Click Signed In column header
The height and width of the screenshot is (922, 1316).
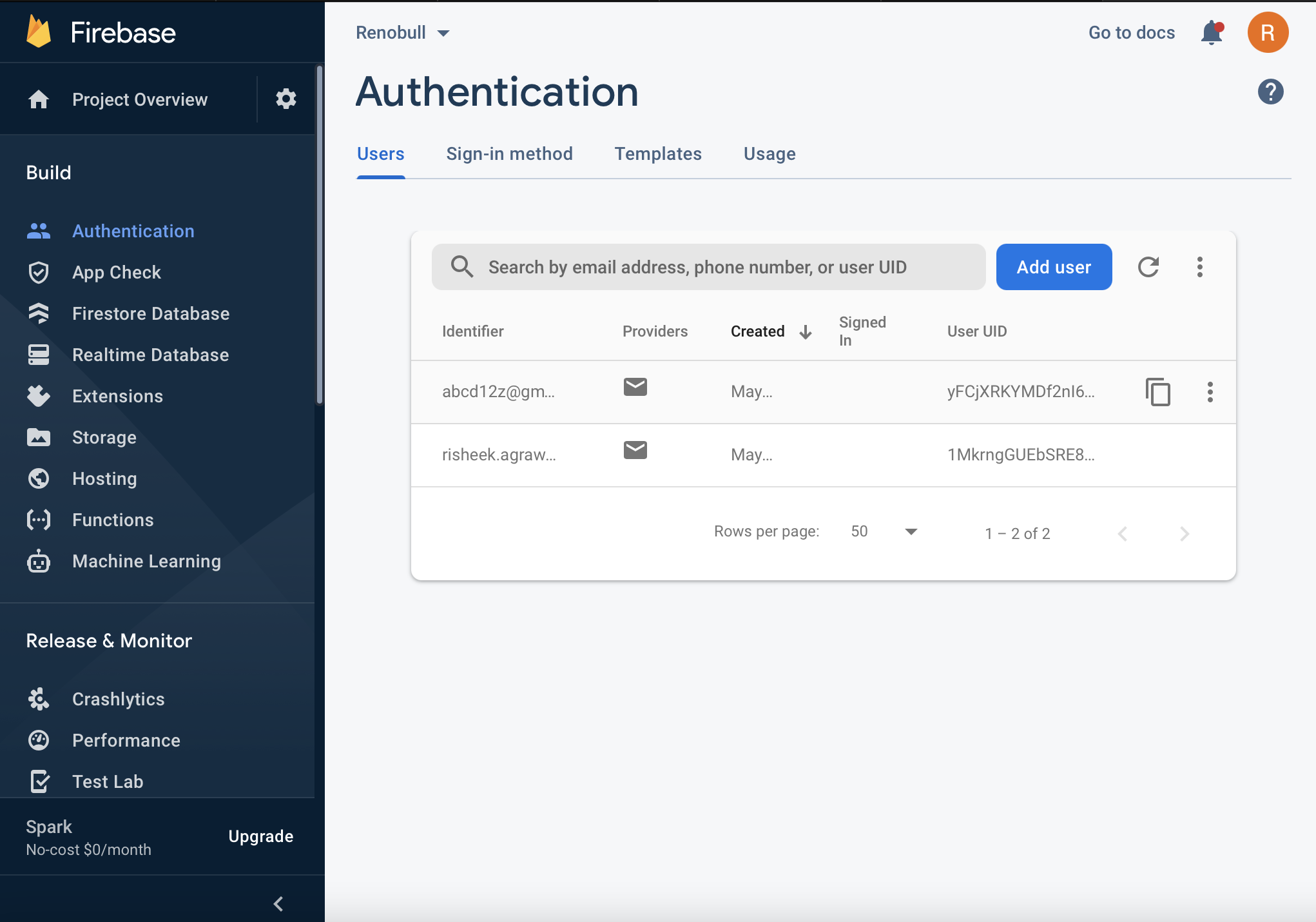(x=862, y=331)
